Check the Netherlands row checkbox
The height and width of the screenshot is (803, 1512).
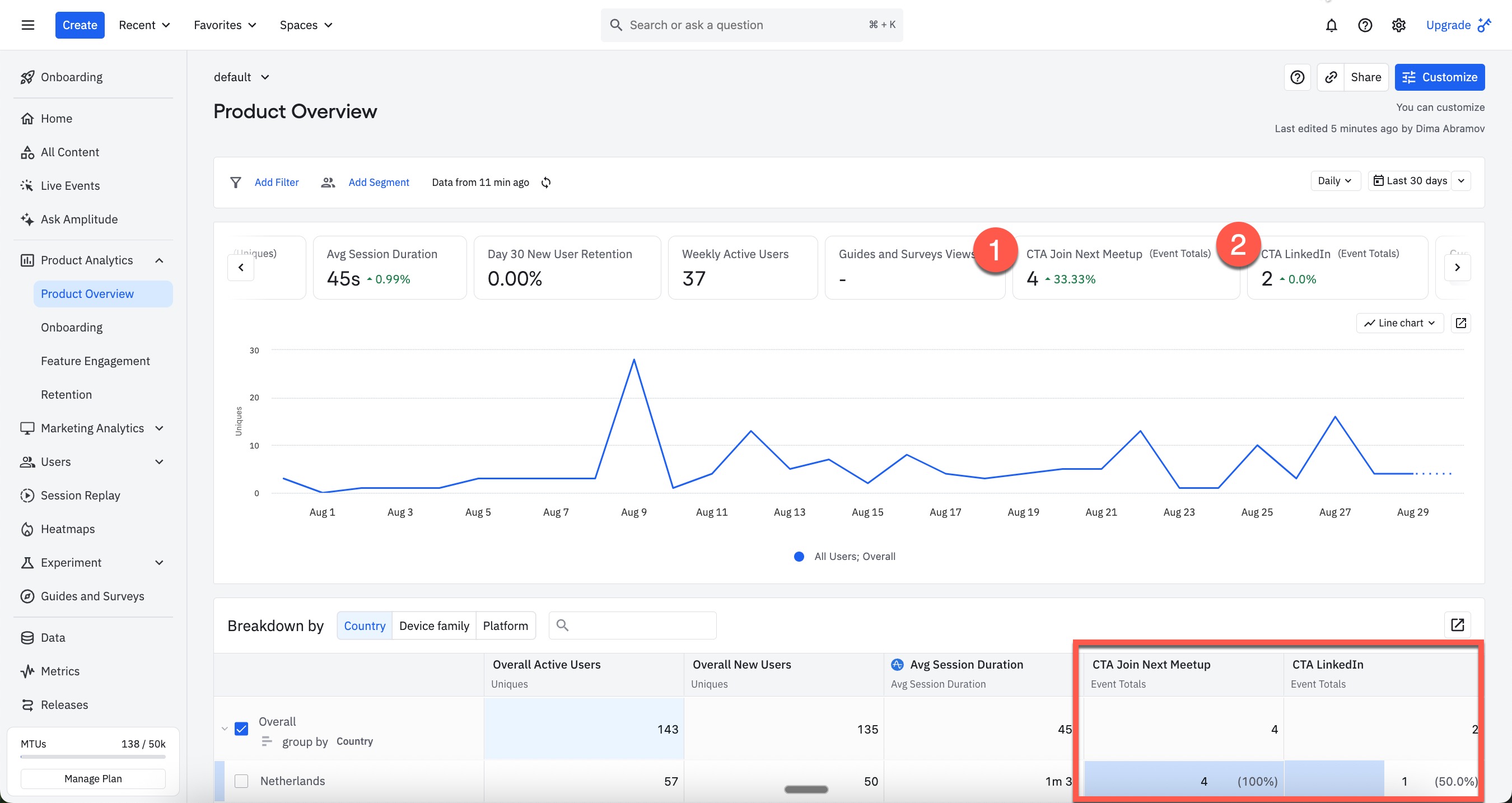241,781
